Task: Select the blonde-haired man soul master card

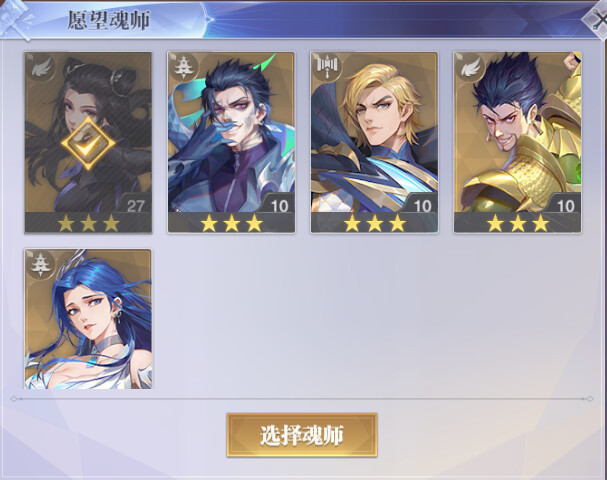Action: click(x=374, y=142)
